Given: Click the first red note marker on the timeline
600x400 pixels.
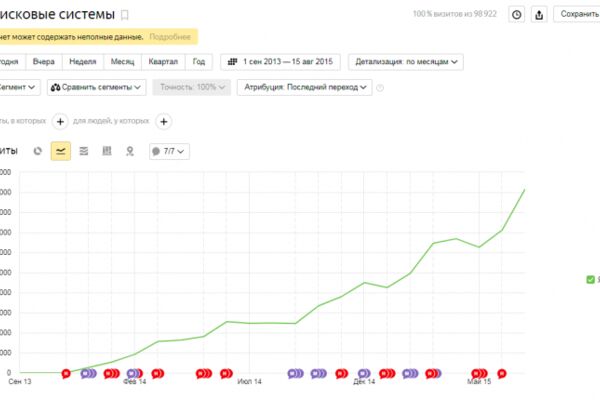Looking at the screenshot, I should tap(66, 374).
